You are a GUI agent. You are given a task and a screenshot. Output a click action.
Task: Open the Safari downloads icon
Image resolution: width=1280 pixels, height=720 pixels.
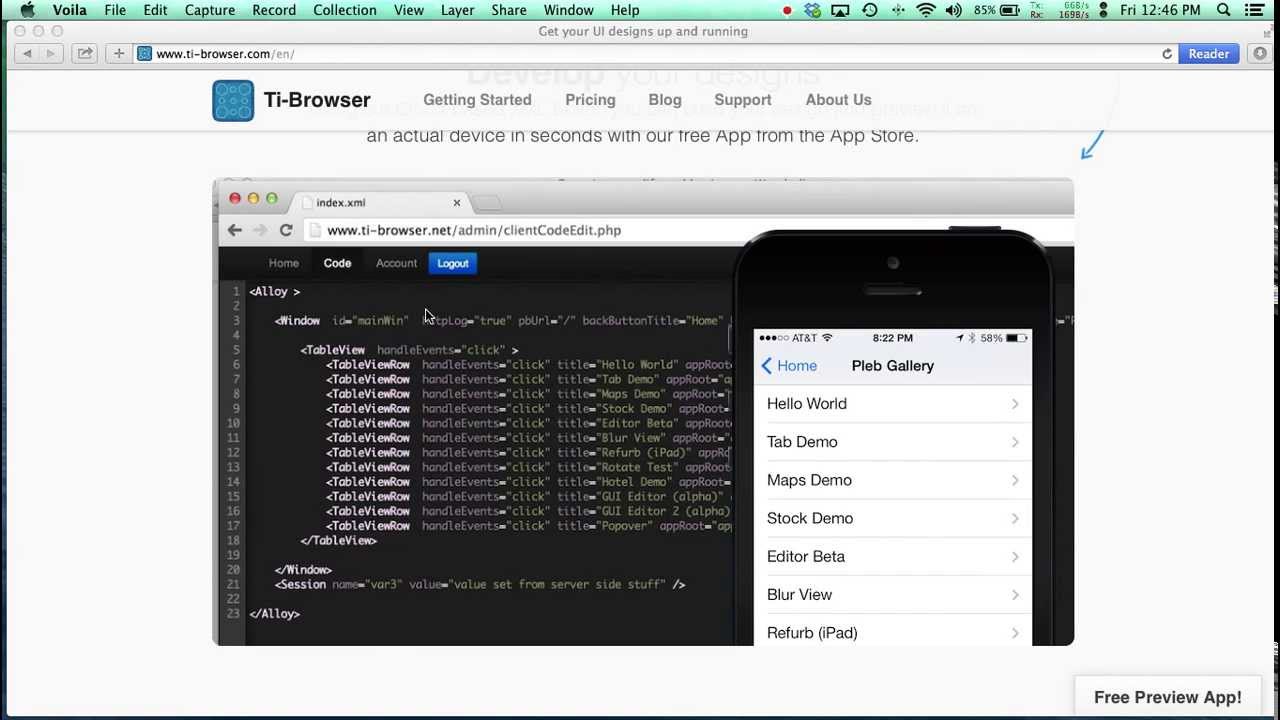click(1260, 54)
